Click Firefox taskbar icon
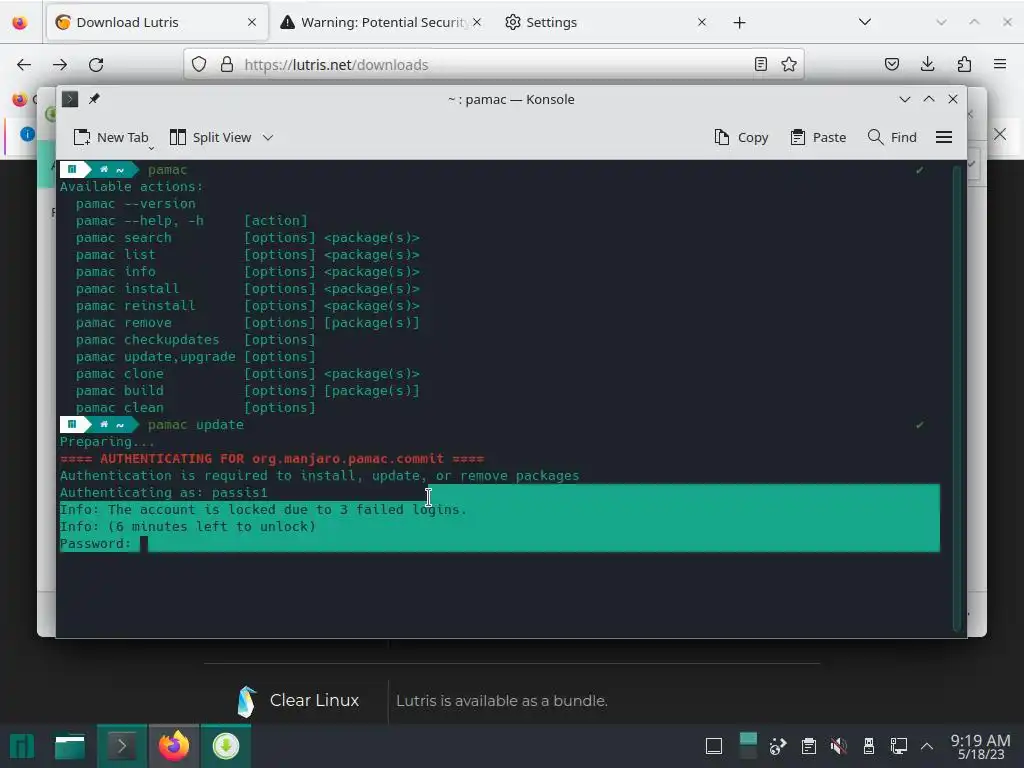 pos(174,746)
